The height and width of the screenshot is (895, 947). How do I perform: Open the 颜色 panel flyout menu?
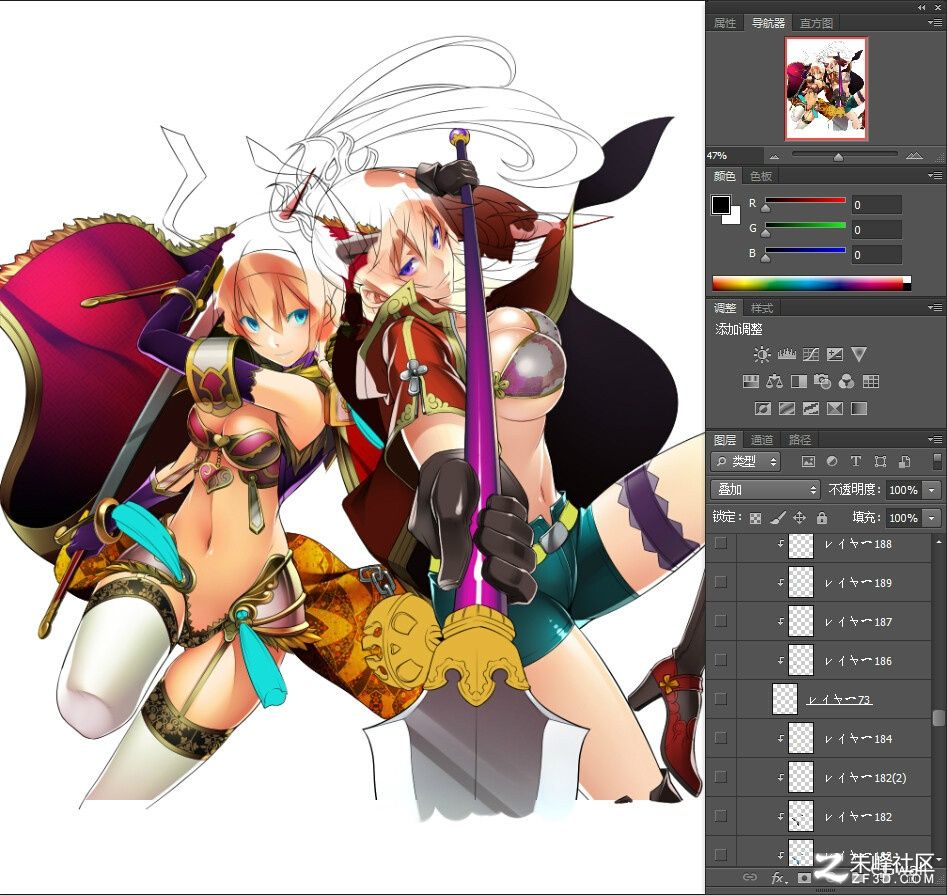(x=935, y=176)
